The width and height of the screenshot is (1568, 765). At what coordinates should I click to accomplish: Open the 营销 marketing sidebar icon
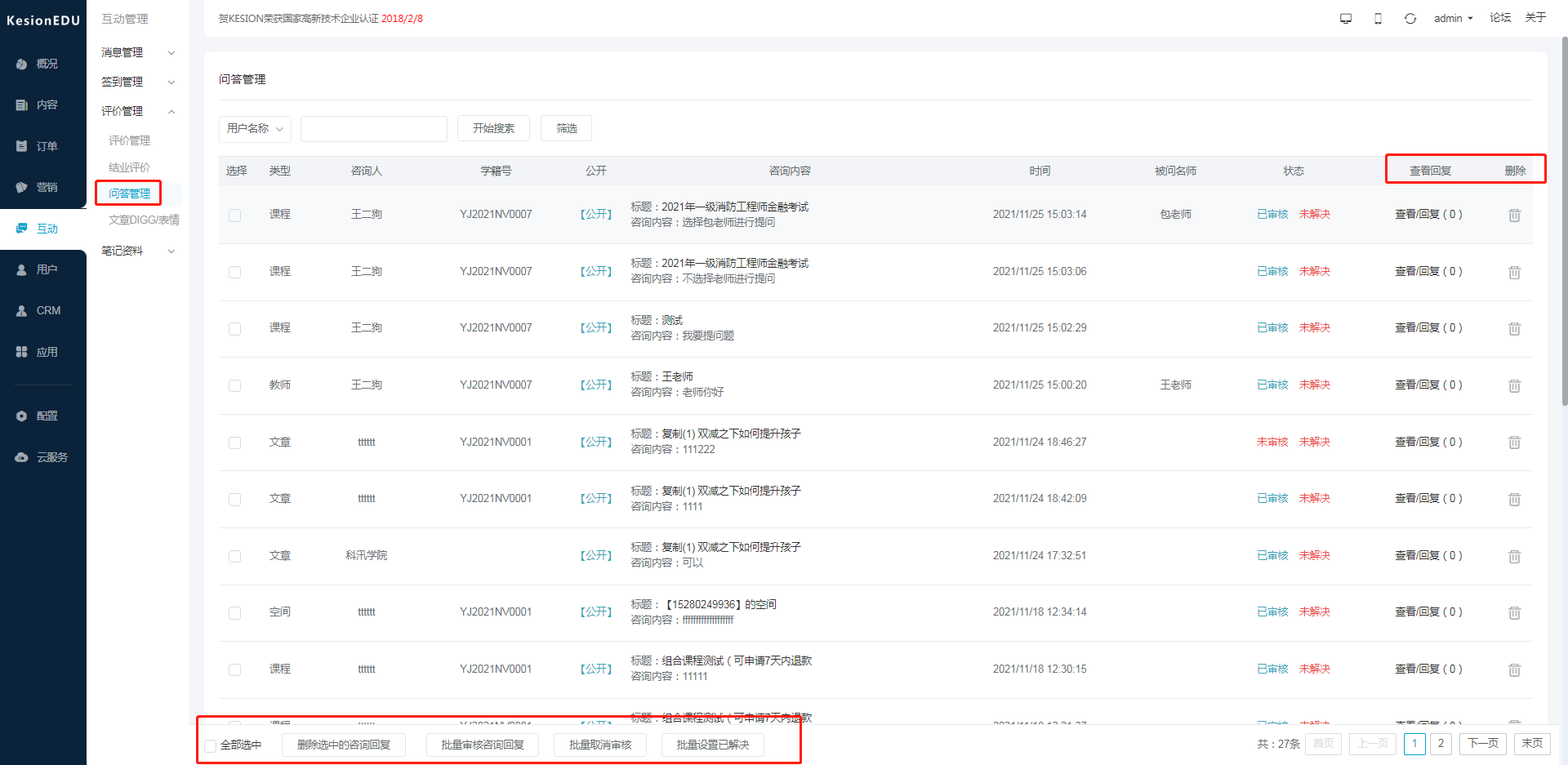(22, 188)
